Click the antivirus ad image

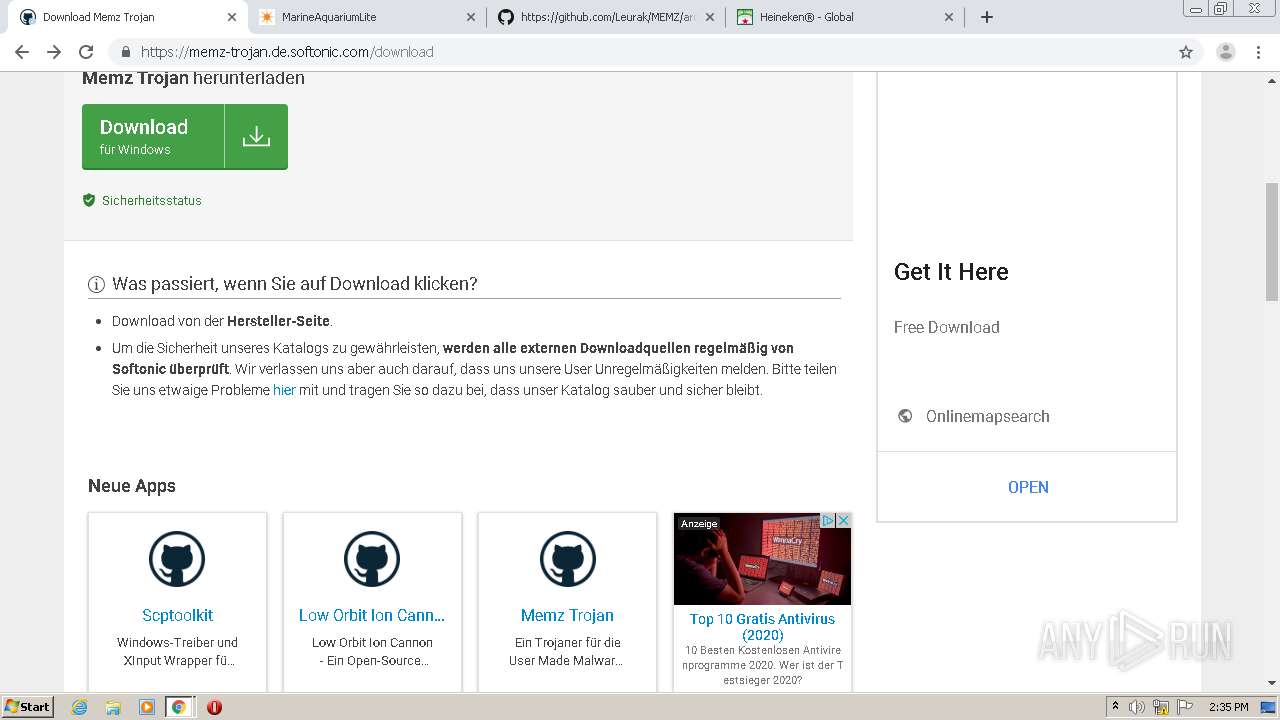[x=762, y=559]
